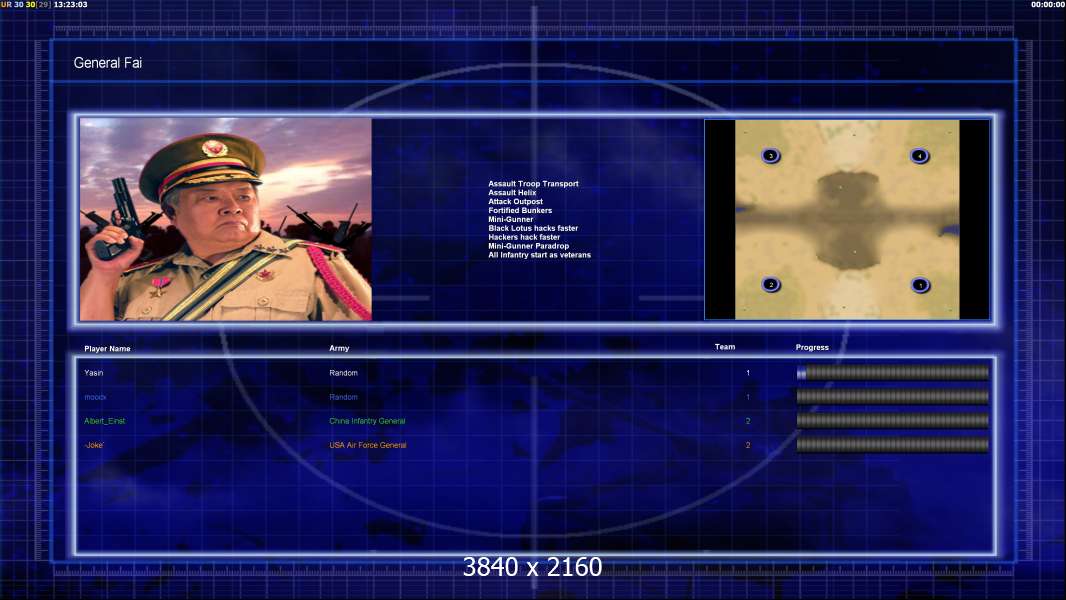Screen dimensions: 1066x600
Task: Click the "Black Lotus hacks faster" line
Action: click(x=533, y=228)
